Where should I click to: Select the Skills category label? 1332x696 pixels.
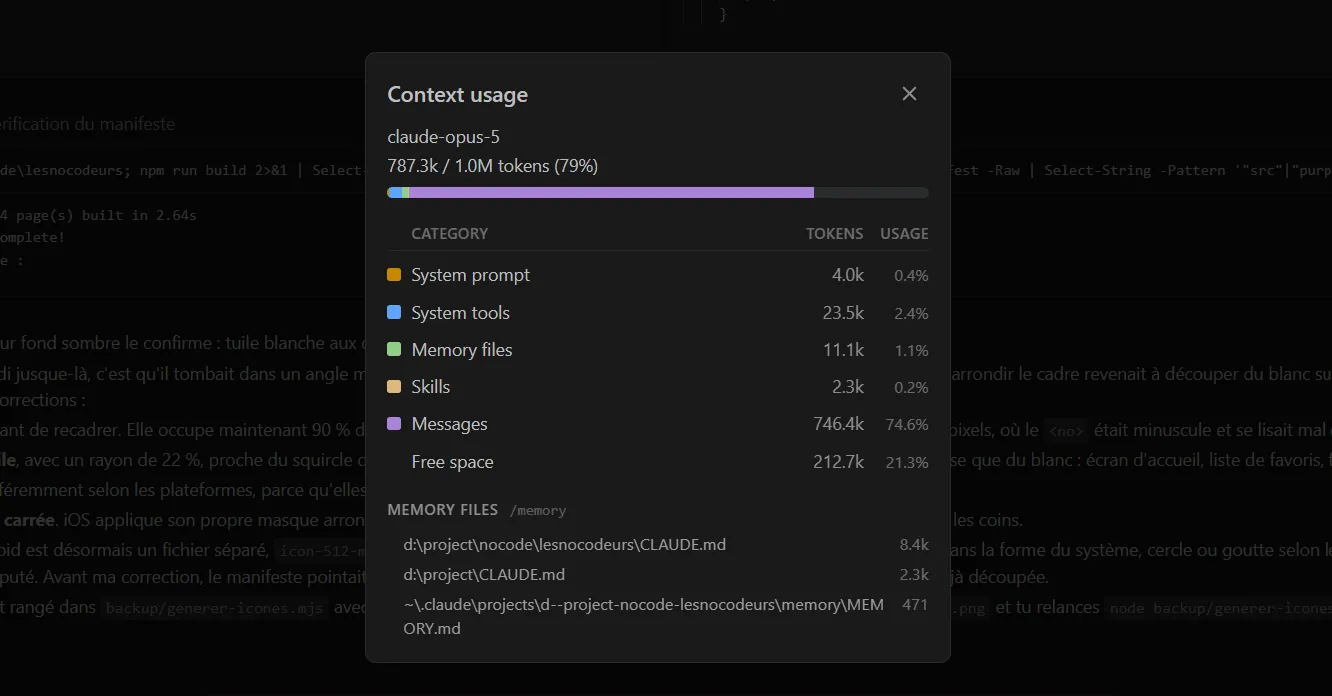(x=431, y=387)
